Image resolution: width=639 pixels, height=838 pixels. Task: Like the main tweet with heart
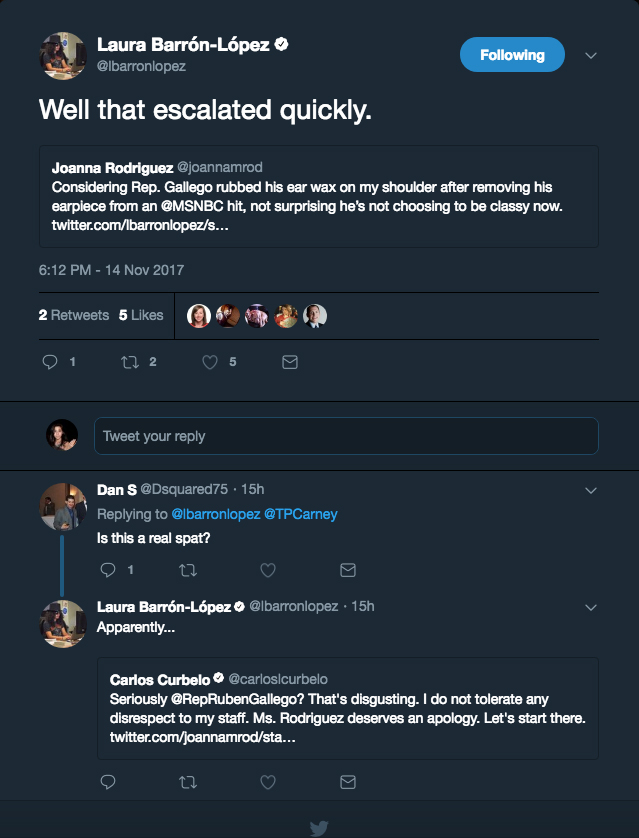pos(210,363)
